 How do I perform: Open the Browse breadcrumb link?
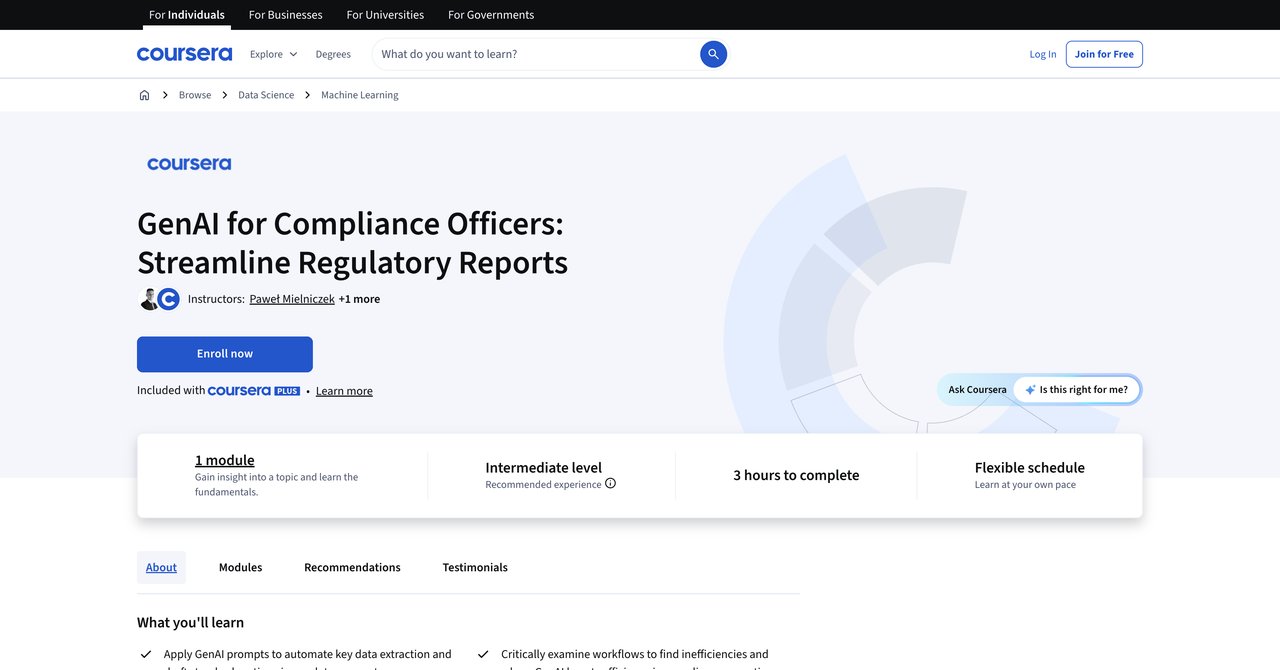pyautogui.click(x=195, y=95)
